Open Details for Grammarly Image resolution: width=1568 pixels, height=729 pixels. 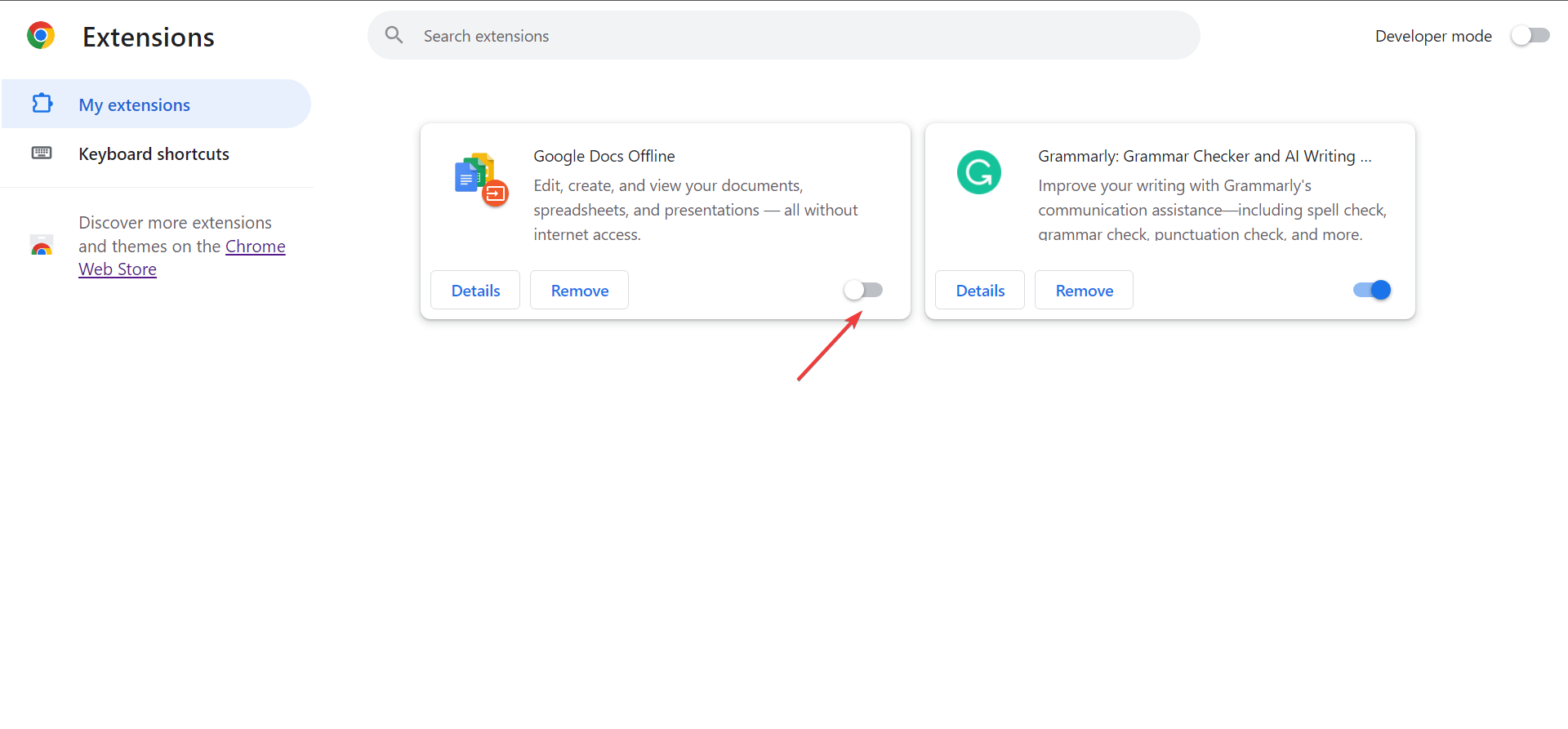point(980,290)
